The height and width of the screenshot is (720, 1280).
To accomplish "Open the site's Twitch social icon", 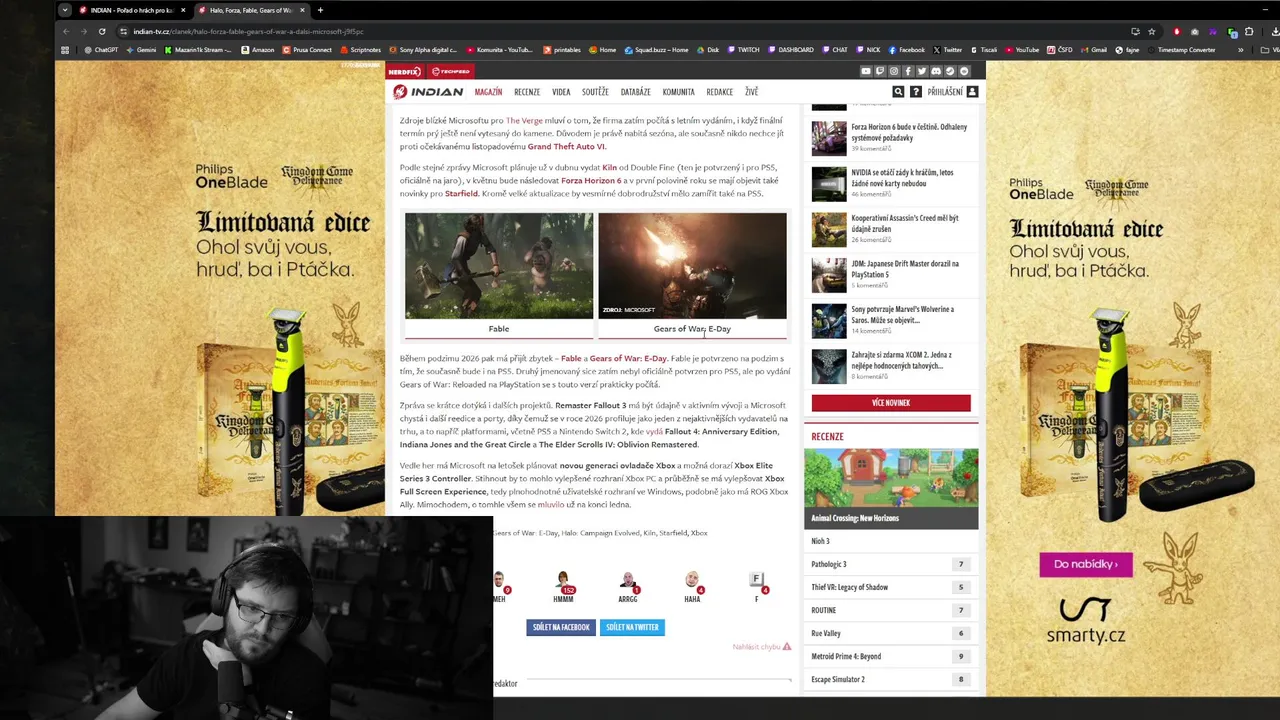I will click(880, 71).
